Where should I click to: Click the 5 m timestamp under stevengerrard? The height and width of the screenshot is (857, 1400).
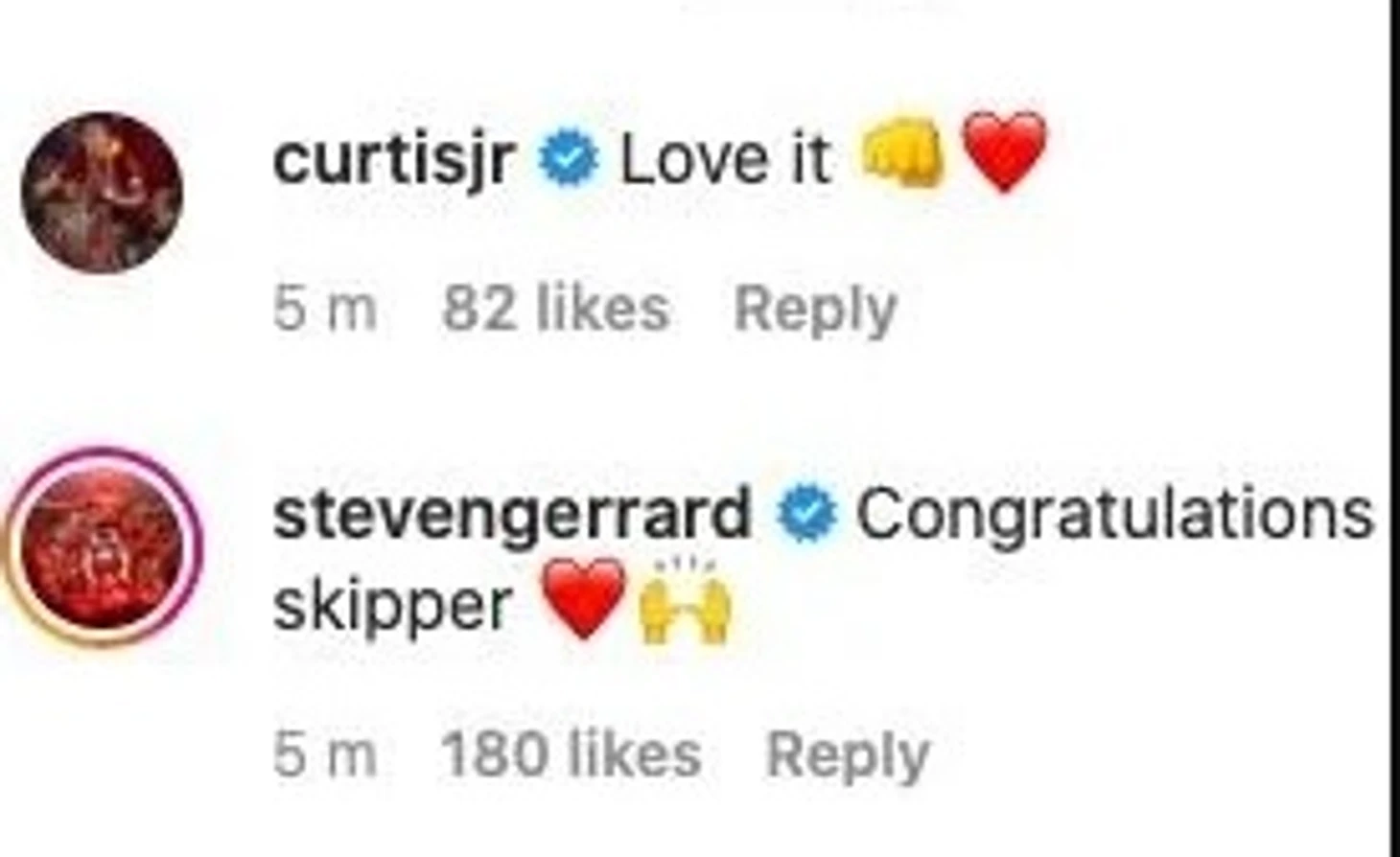coord(325,755)
